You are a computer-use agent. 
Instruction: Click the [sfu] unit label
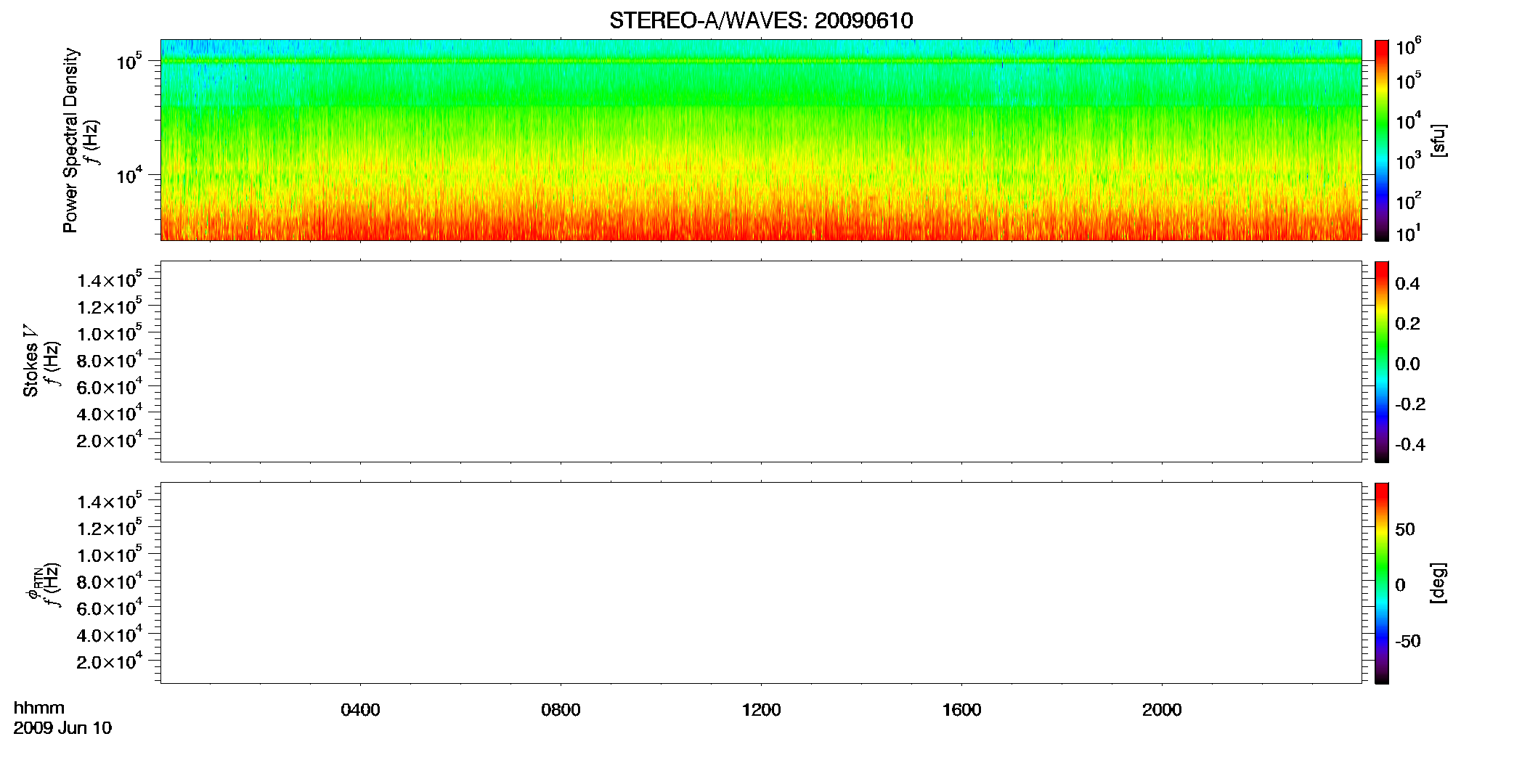1438,140
